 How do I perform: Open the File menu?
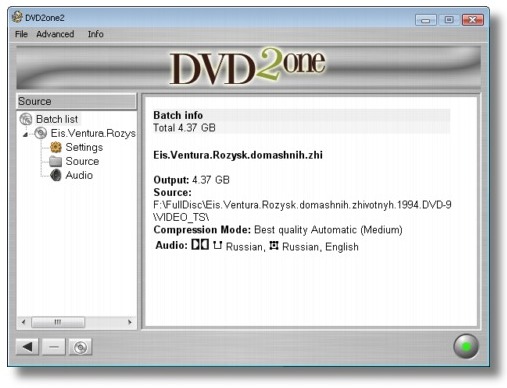[x=21, y=34]
